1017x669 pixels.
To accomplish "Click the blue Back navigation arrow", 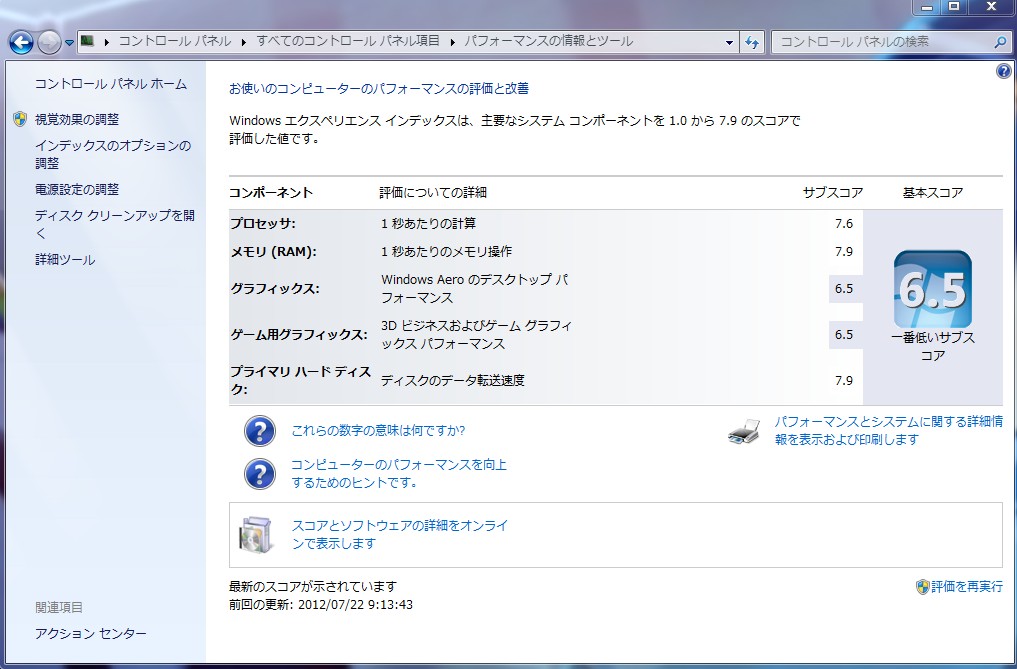I will [21, 42].
